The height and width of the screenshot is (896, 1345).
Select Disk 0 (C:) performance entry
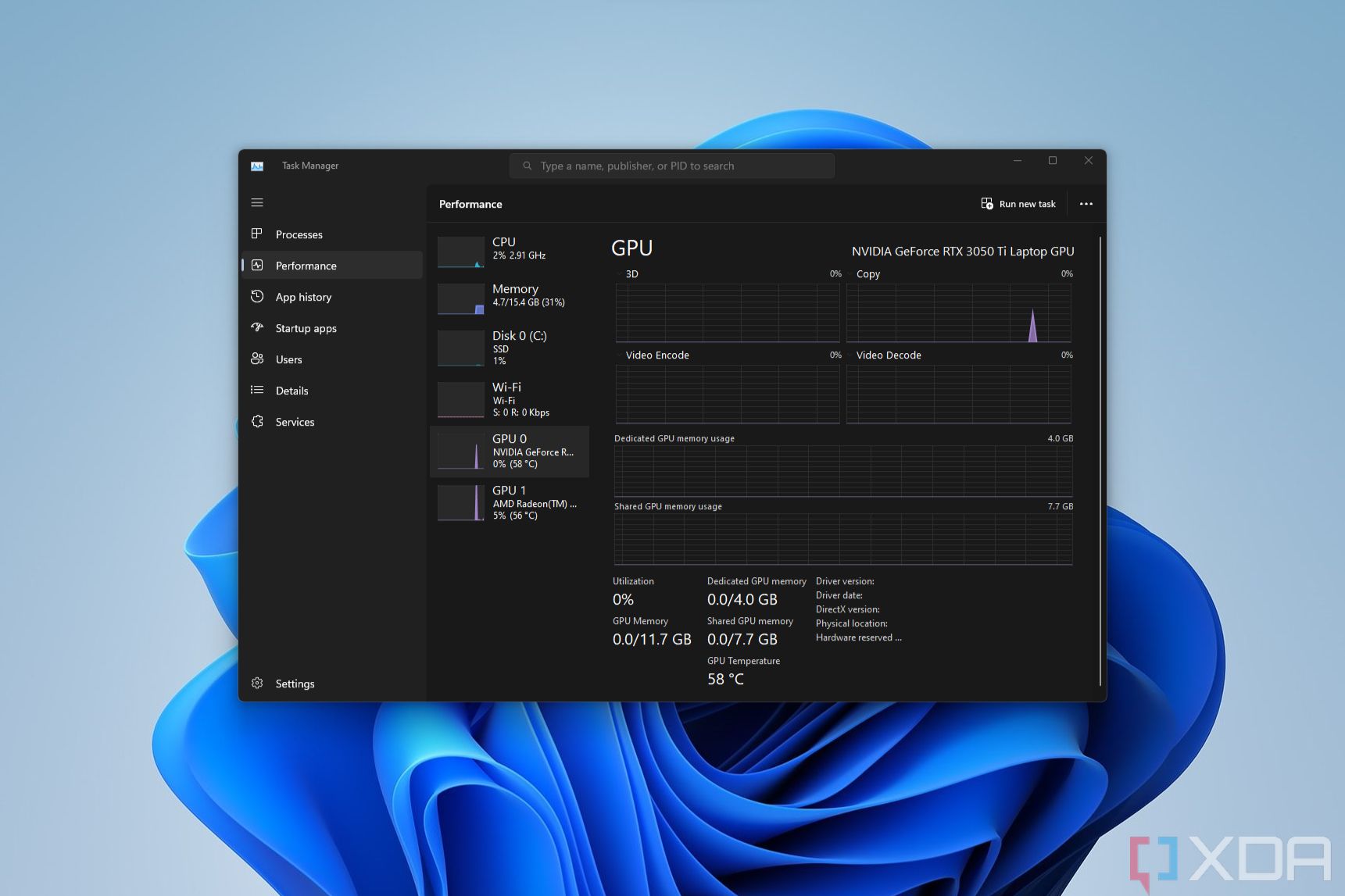click(510, 348)
